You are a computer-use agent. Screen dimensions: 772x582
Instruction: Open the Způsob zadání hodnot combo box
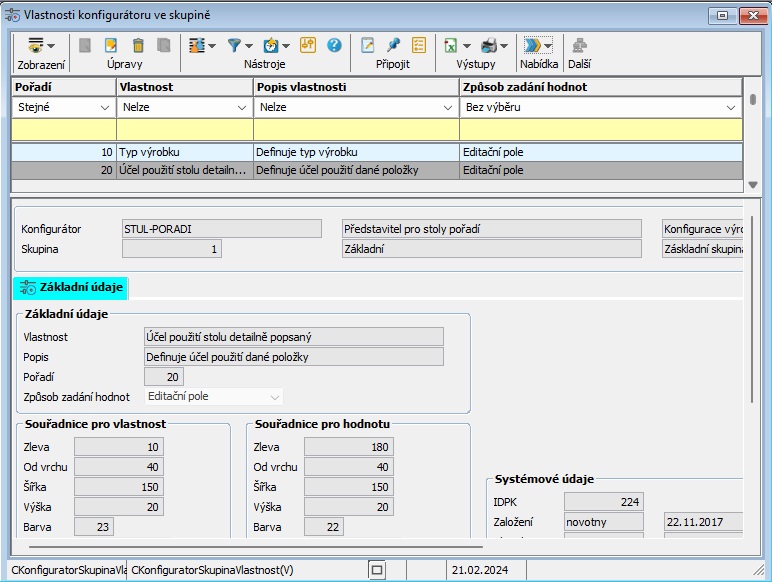pos(275,397)
